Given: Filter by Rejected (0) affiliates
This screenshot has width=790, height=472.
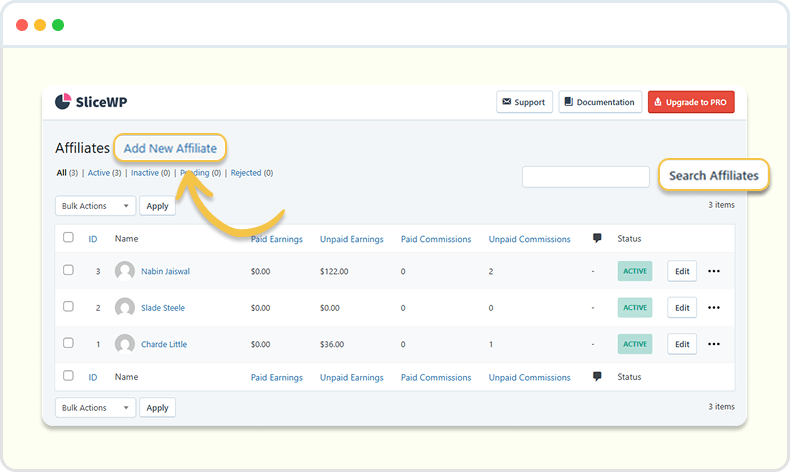Looking at the screenshot, I should point(252,173).
